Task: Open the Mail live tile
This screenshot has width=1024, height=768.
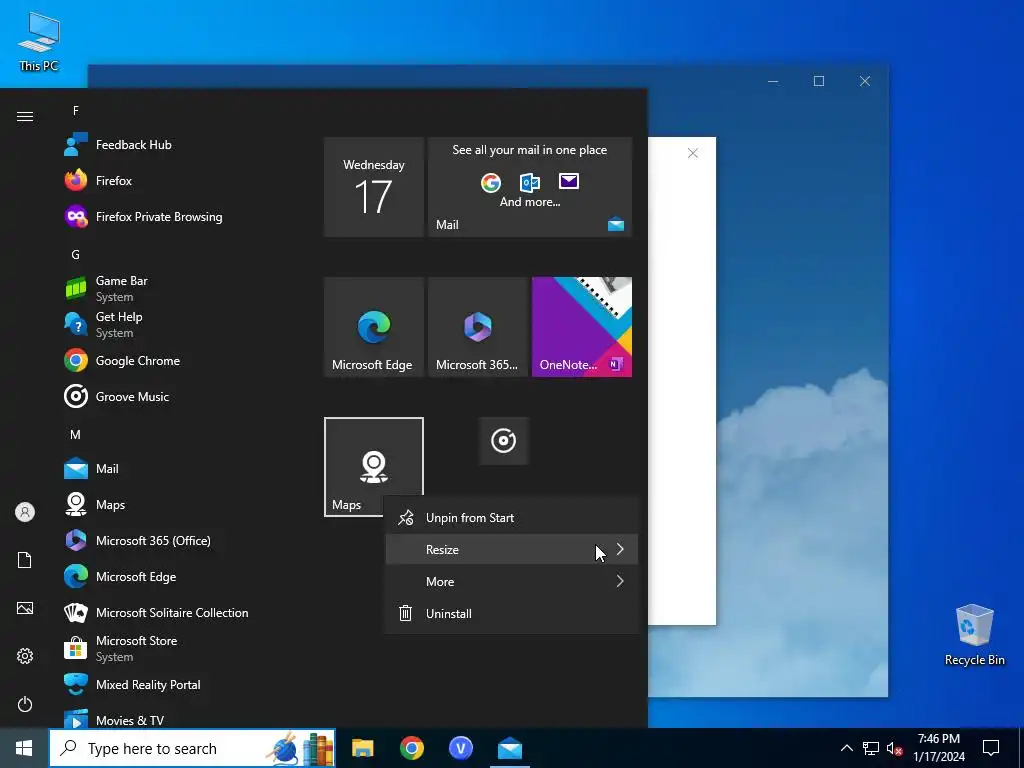Action: coord(530,187)
